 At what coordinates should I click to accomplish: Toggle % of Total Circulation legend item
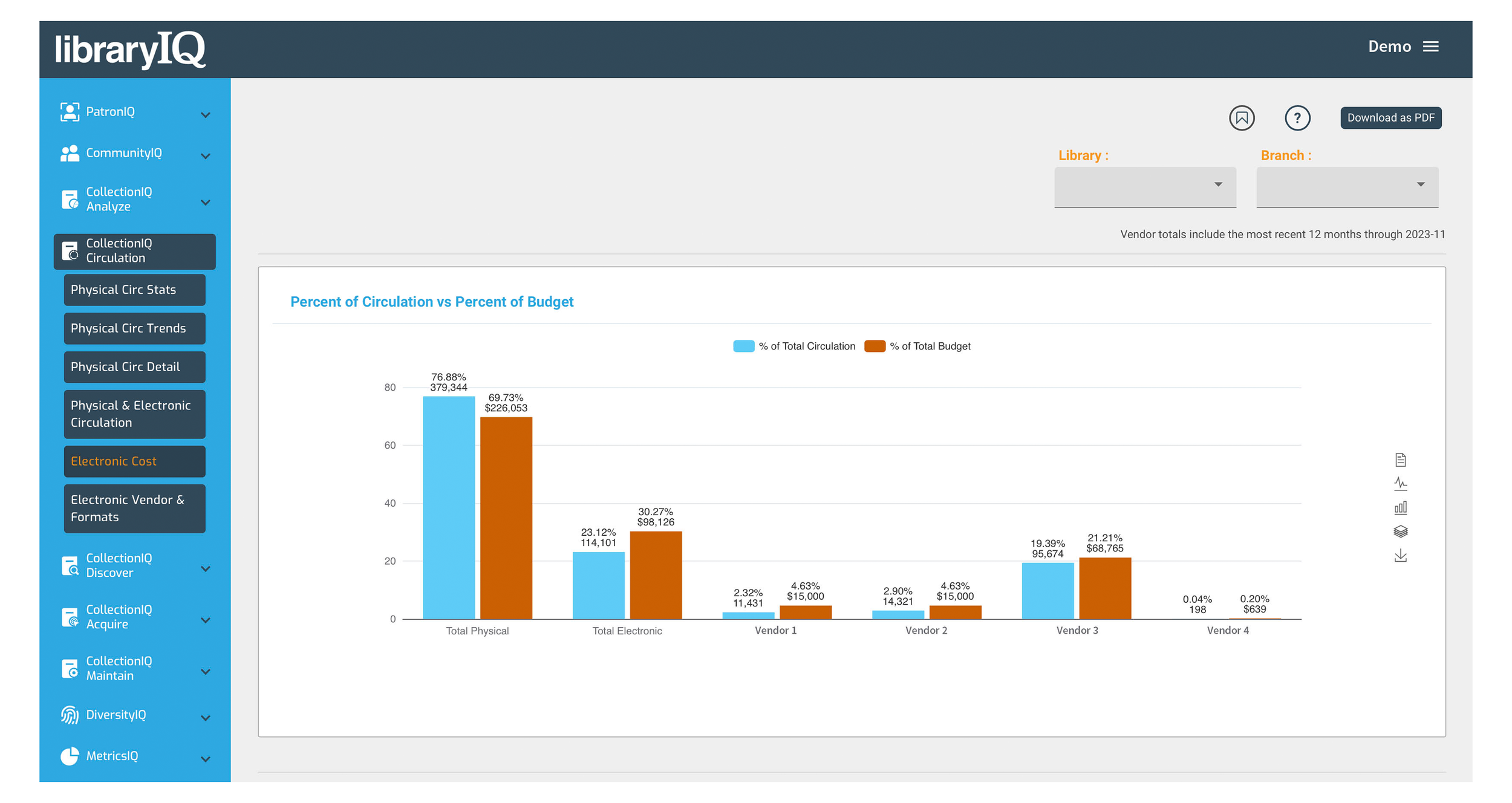(x=791, y=347)
